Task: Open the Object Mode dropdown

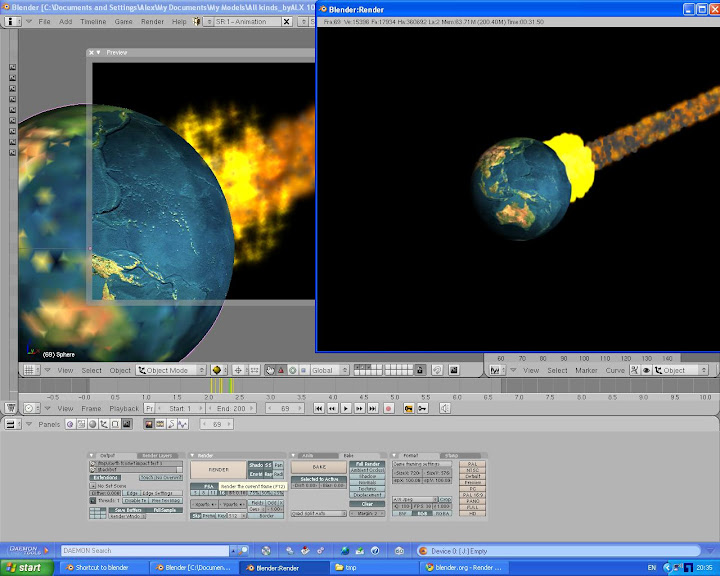Action: [x=170, y=370]
